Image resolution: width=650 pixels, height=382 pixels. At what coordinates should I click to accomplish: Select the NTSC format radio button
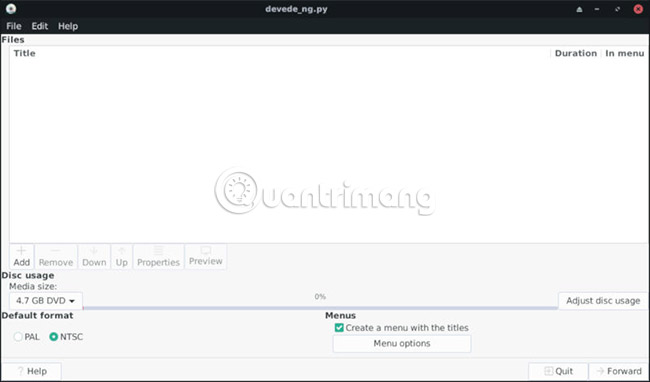coord(66,337)
